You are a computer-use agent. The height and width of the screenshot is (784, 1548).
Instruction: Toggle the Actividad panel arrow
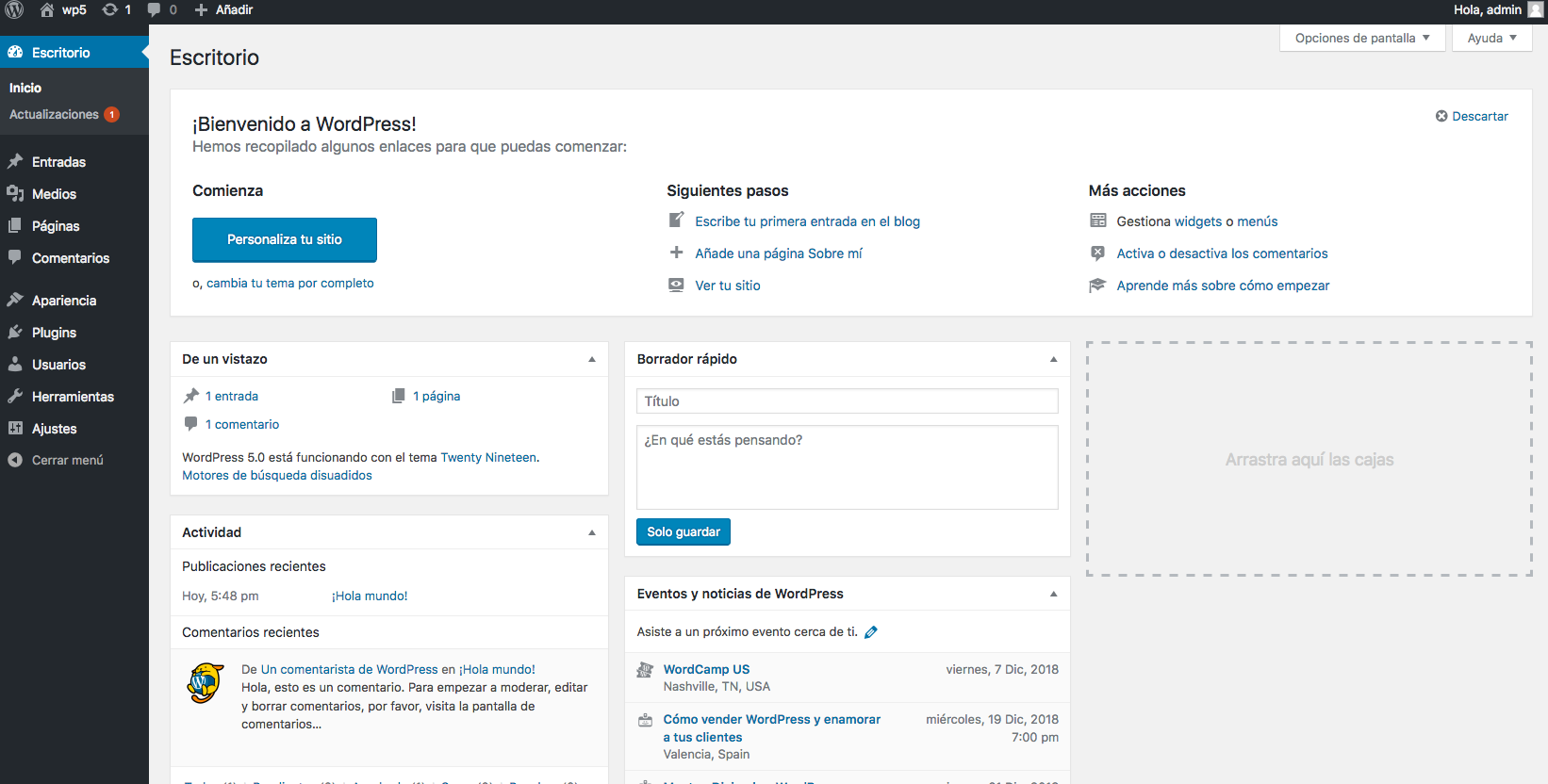click(x=592, y=532)
